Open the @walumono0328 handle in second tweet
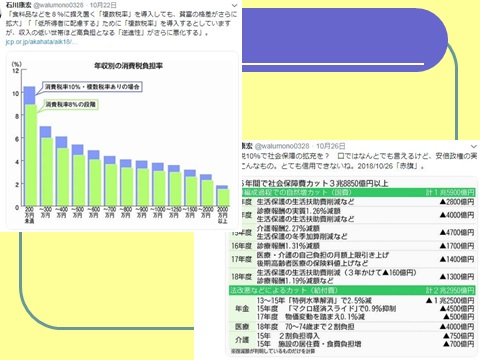Screen dimensions: 480x360 282,146
